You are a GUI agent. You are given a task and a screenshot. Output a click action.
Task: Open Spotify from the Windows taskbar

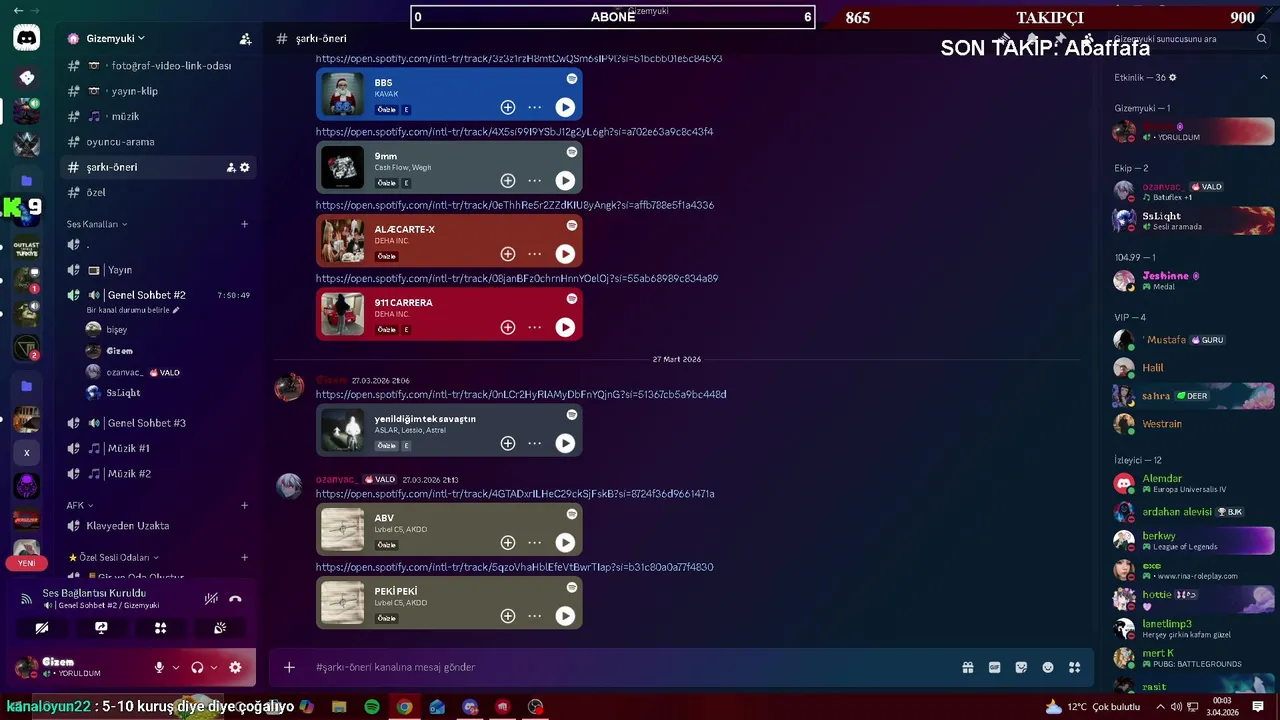pyautogui.click(x=371, y=707)
